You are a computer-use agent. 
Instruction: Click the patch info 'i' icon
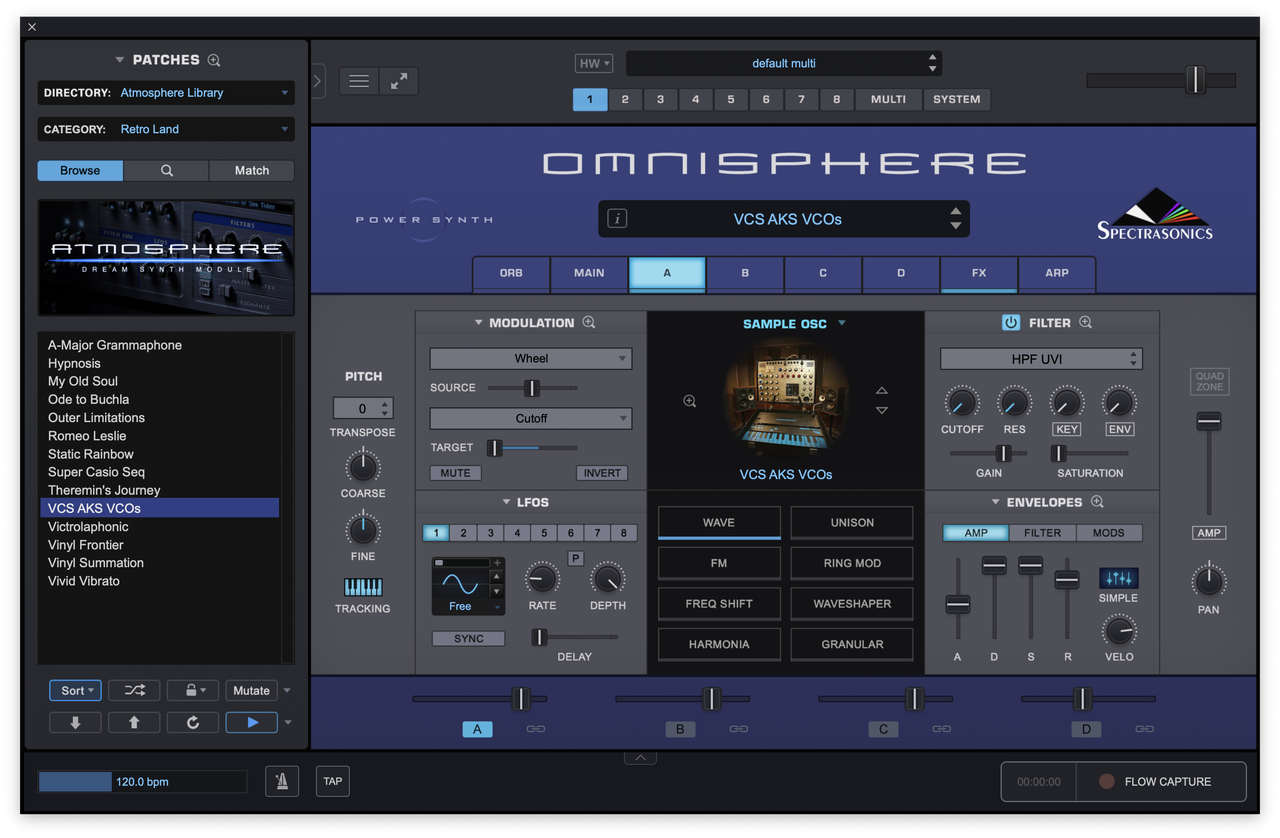click(x=617, y=218)
